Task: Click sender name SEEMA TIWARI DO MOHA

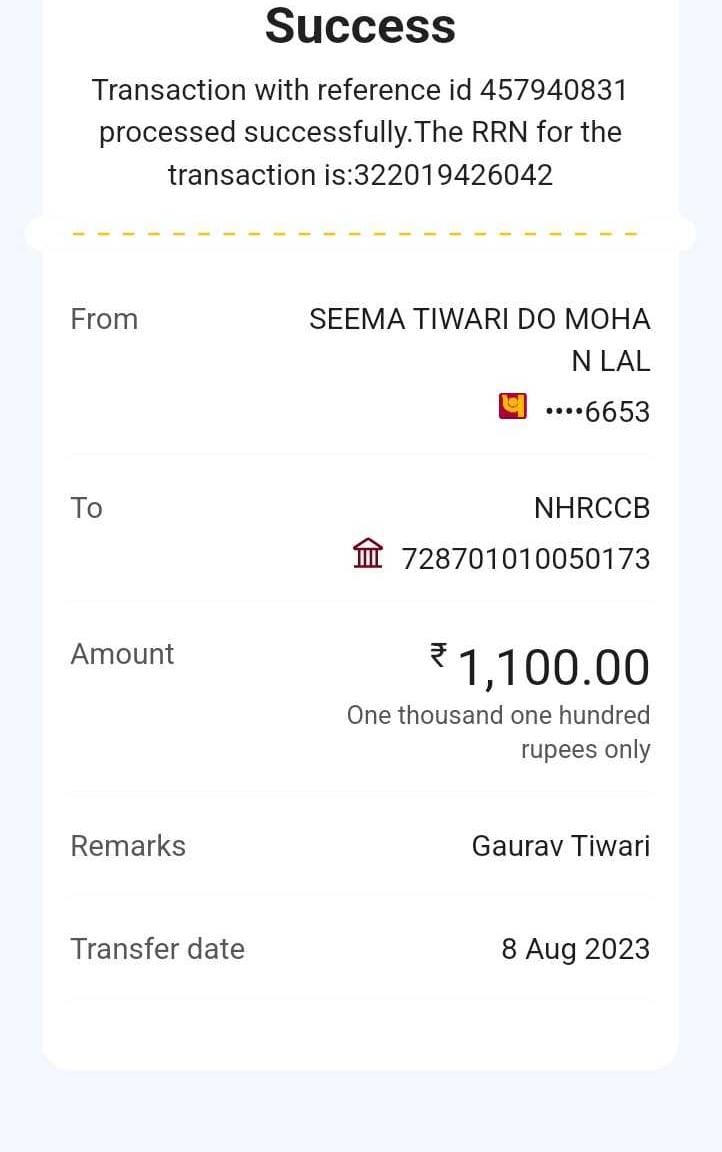Action: tap(479, 319)
